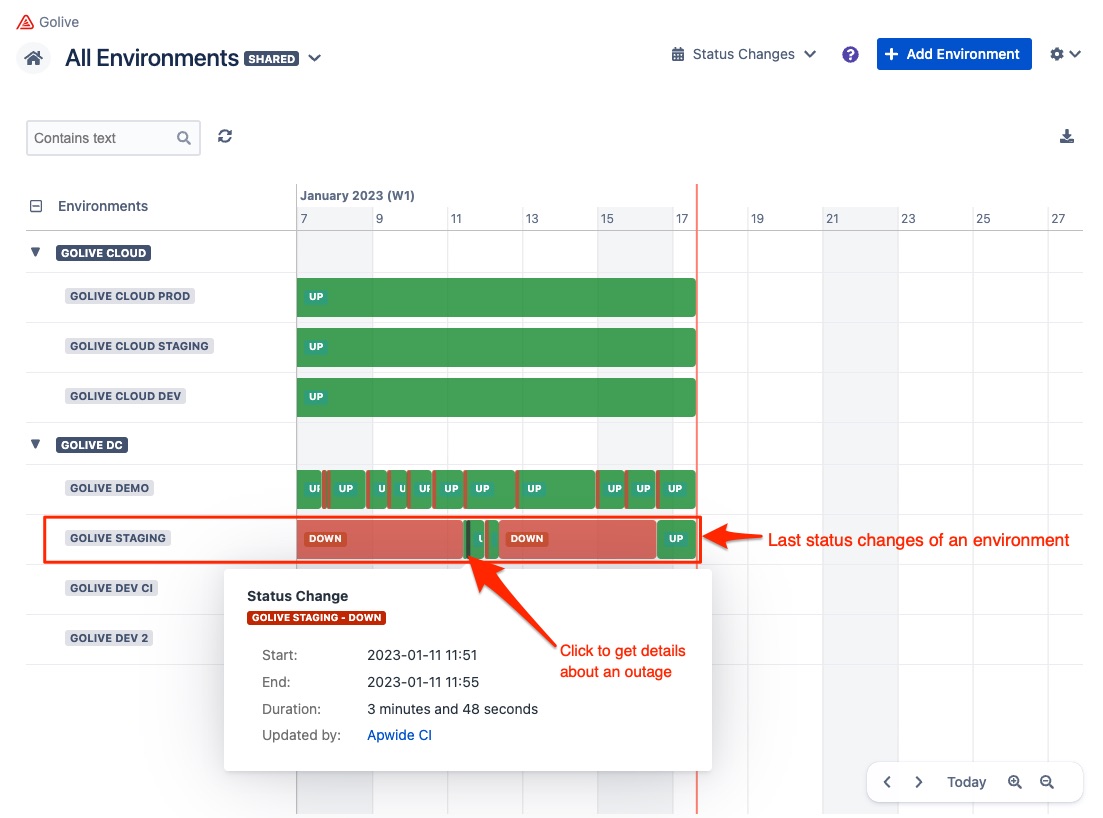Open the Apwide CI link in popup
Screen dimensions: 1103x818
398,734
